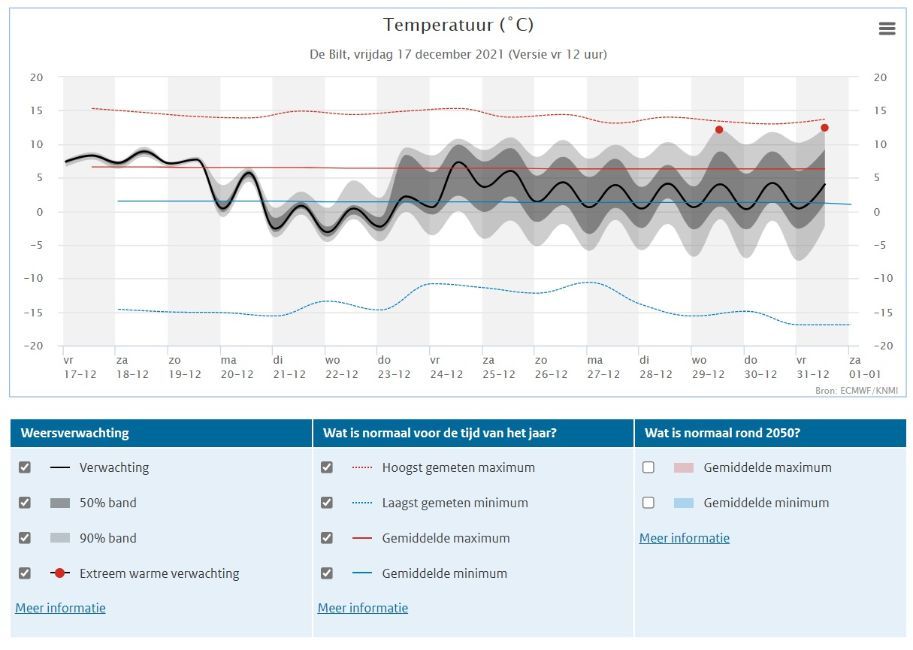Click the extreme warm red dot on 31-12
Viewport: 913px width, 650px height.
point(824,128)
